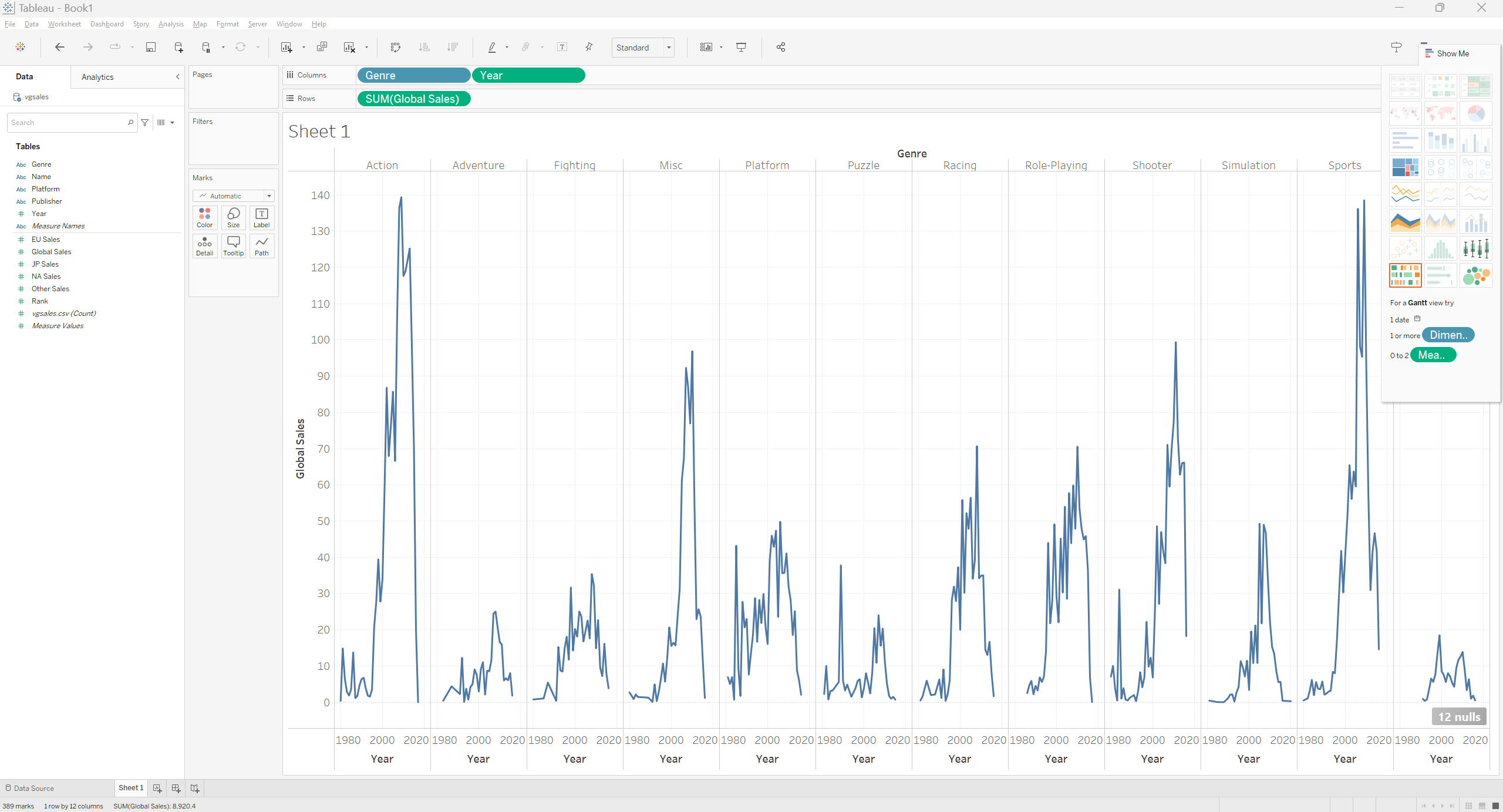Select the Publisher field
This screenshot has width=1503, height=812.
coord(46,201)
